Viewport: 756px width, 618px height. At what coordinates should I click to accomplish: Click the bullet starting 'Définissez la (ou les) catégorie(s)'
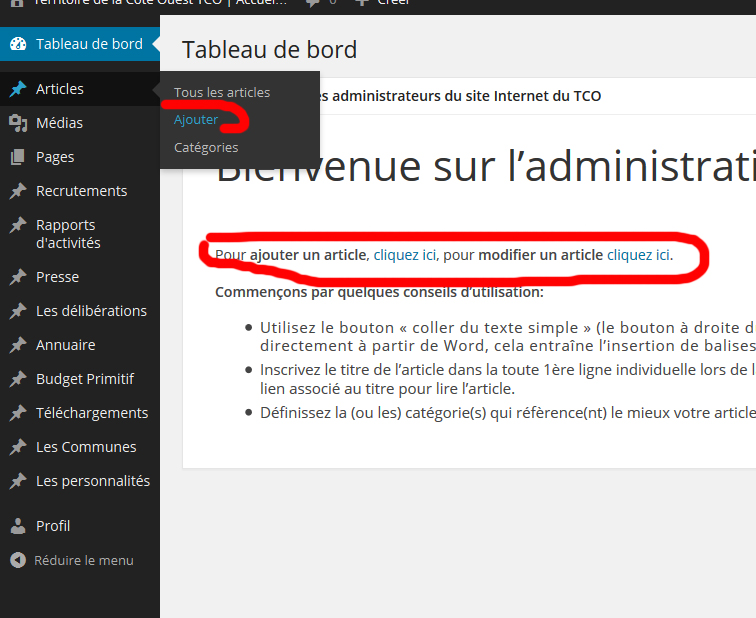(508, 413)
